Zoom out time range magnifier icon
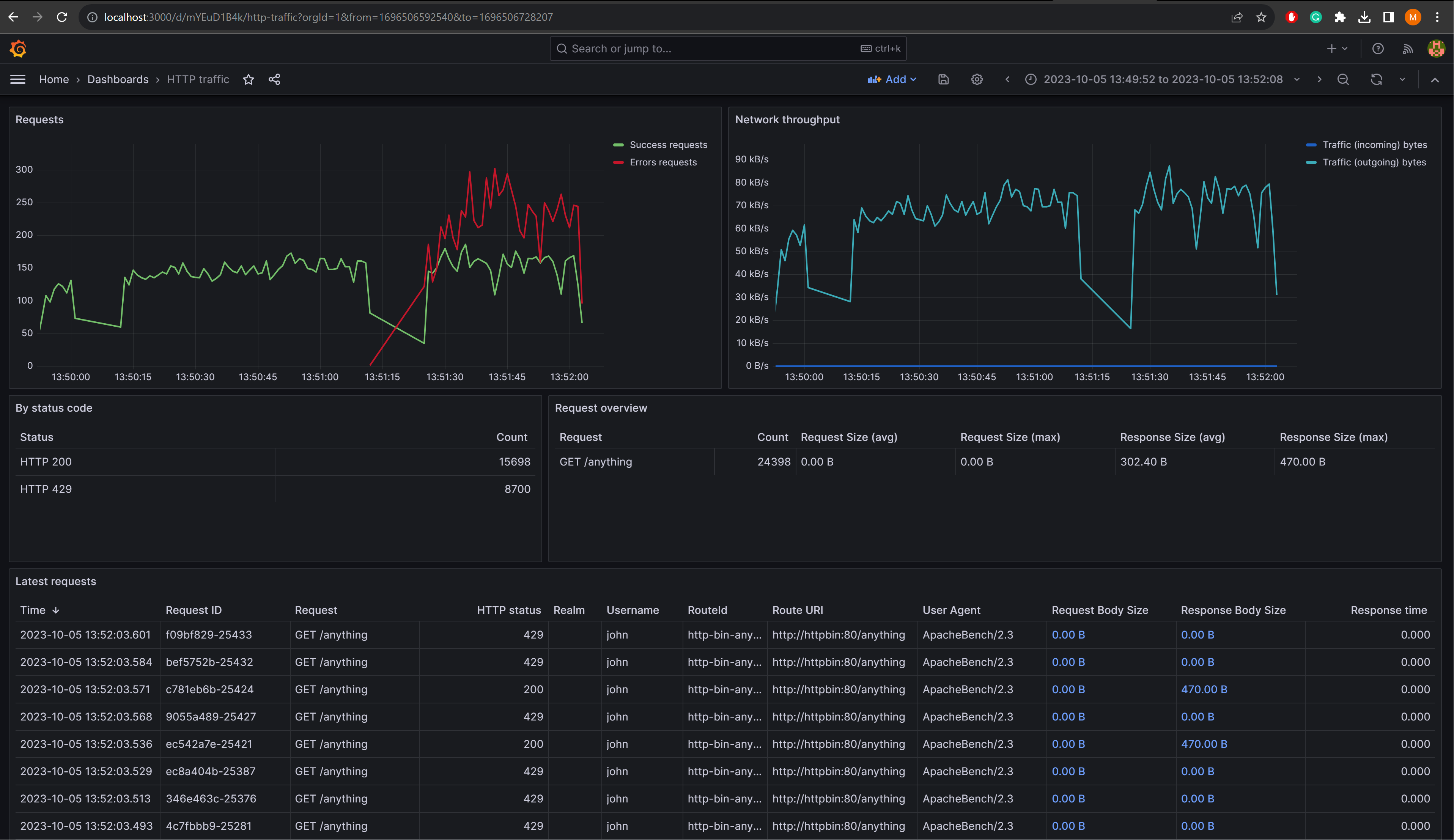 (1343, 80)
